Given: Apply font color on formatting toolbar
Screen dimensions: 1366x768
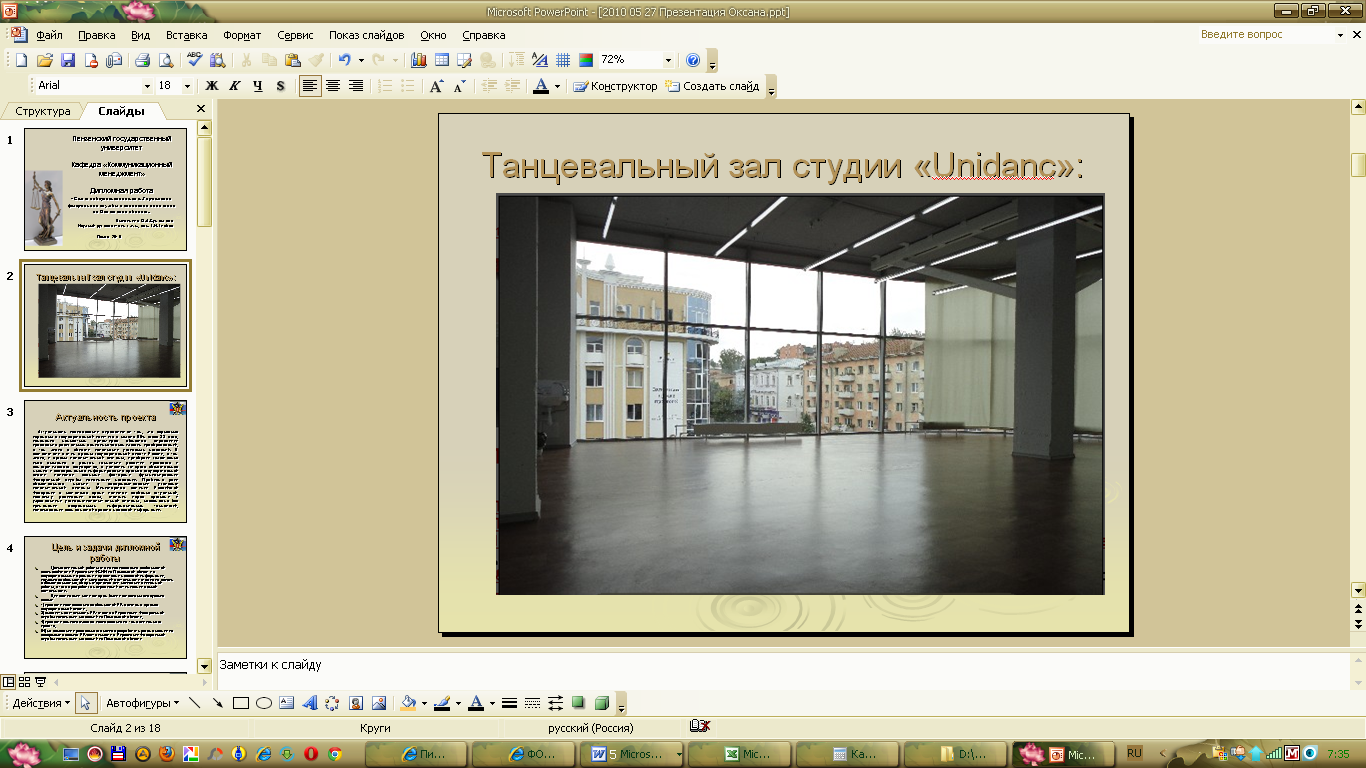Looking at the screenshot, I should tap(541, 86).
